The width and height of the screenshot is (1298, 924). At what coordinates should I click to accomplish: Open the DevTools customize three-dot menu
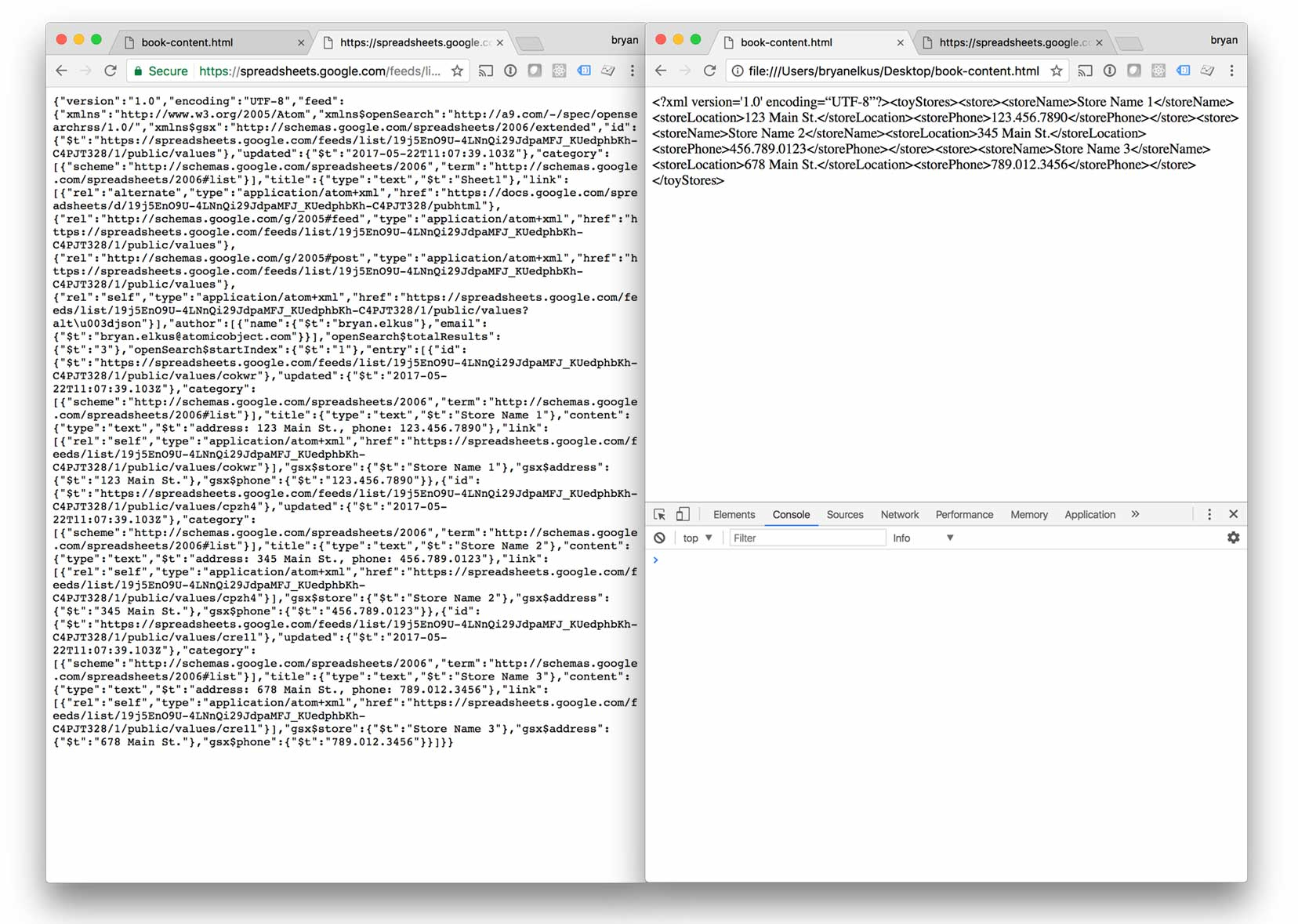(x=1209, y=514)
